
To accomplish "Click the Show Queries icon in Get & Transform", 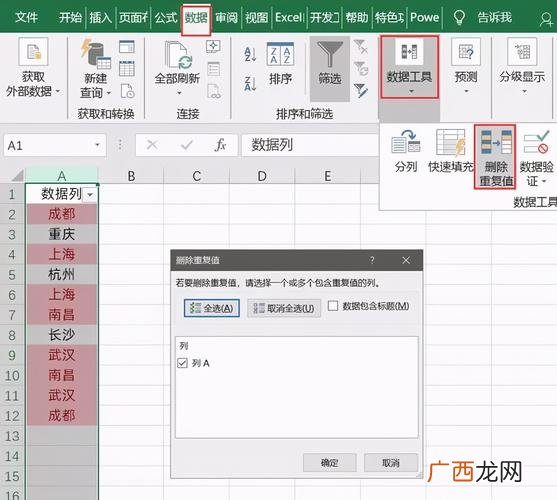I will coord(127,47).
